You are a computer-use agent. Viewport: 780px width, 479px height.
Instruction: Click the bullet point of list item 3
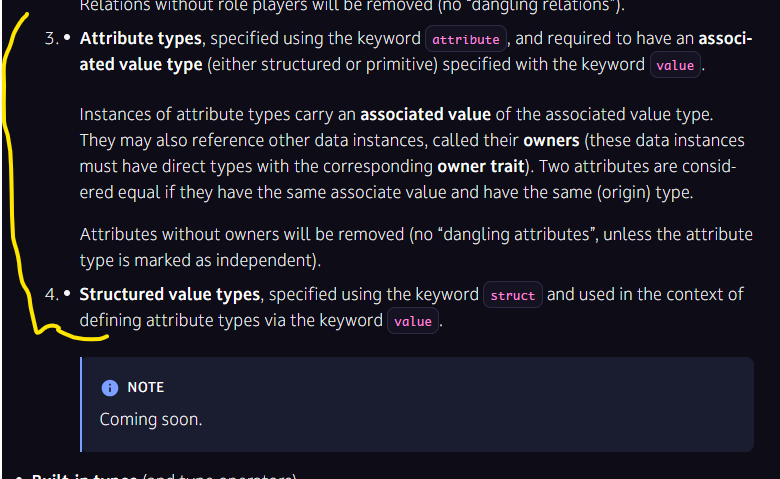[67, 37]
